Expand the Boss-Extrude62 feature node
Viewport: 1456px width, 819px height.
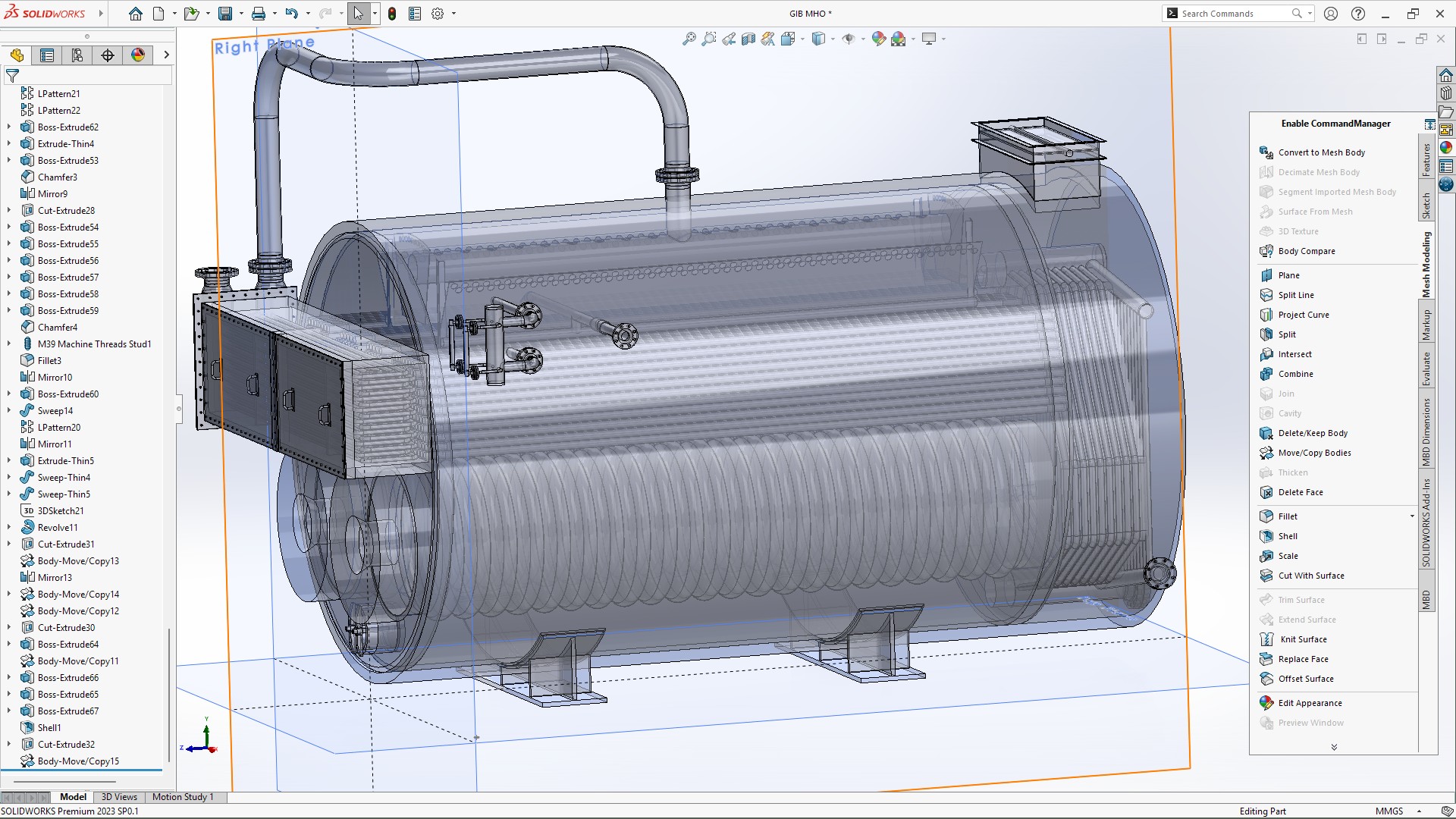(x=9, y=127)
